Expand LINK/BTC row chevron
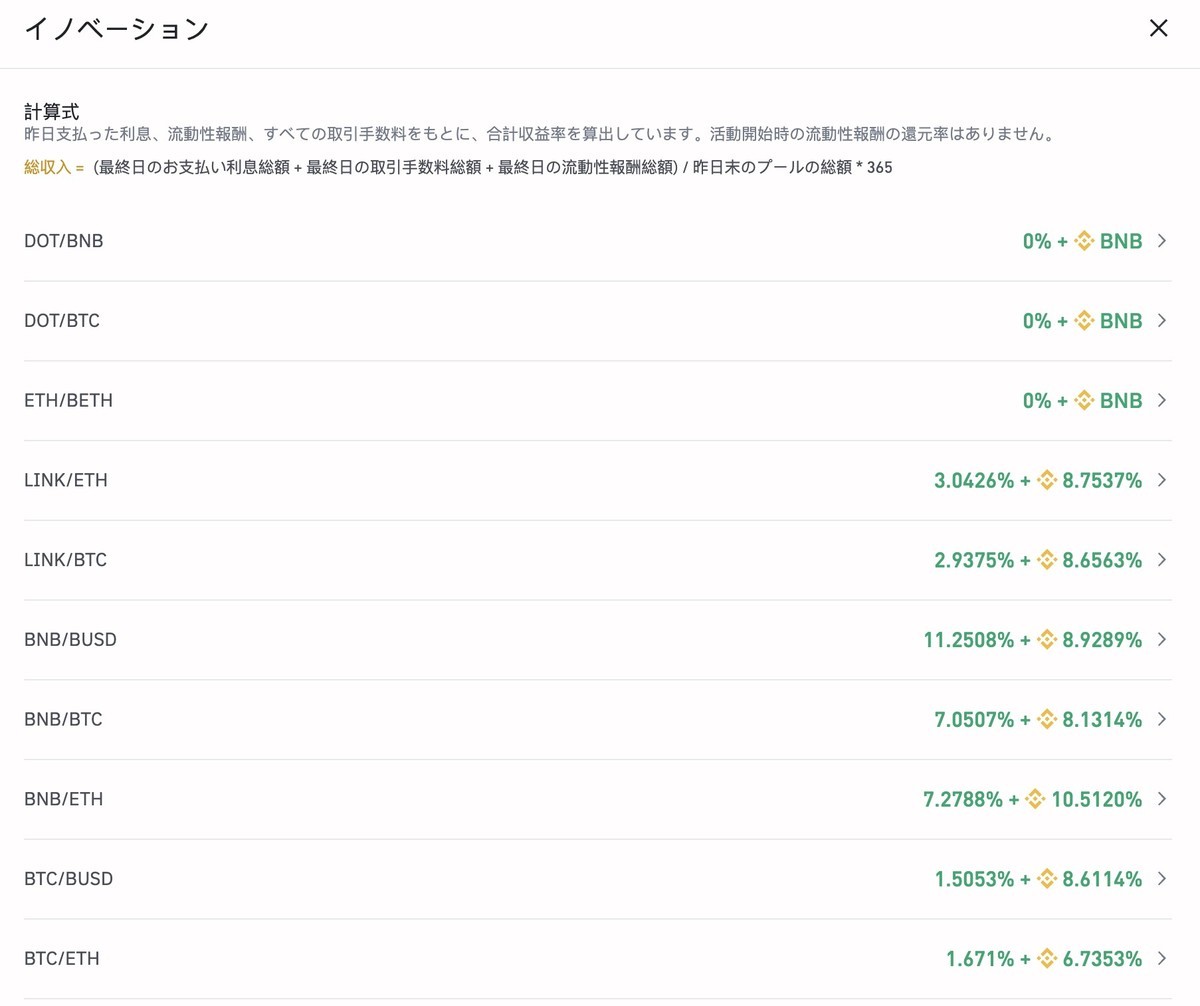 (x=1162, y=560)
